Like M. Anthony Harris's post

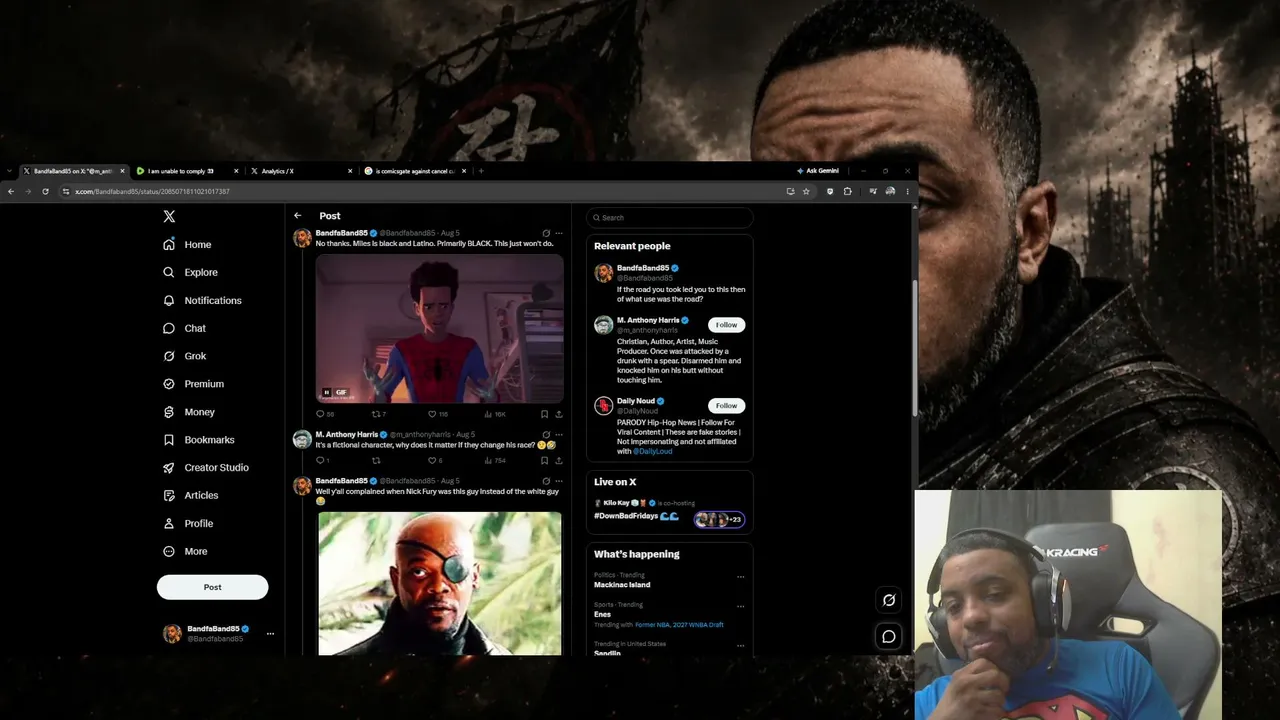[x=434, y=460]
